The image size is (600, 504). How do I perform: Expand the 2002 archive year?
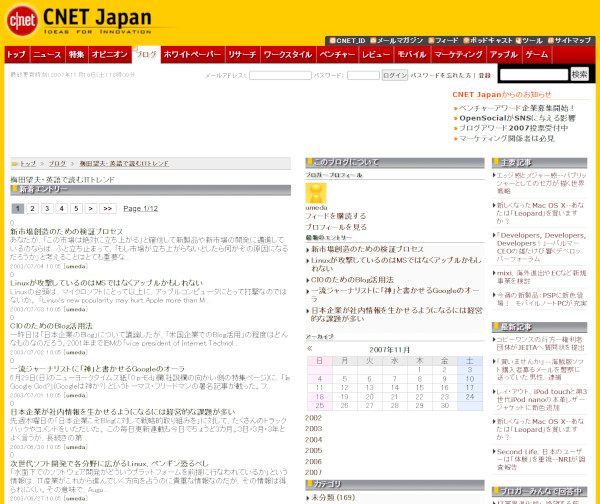[313, 418]
